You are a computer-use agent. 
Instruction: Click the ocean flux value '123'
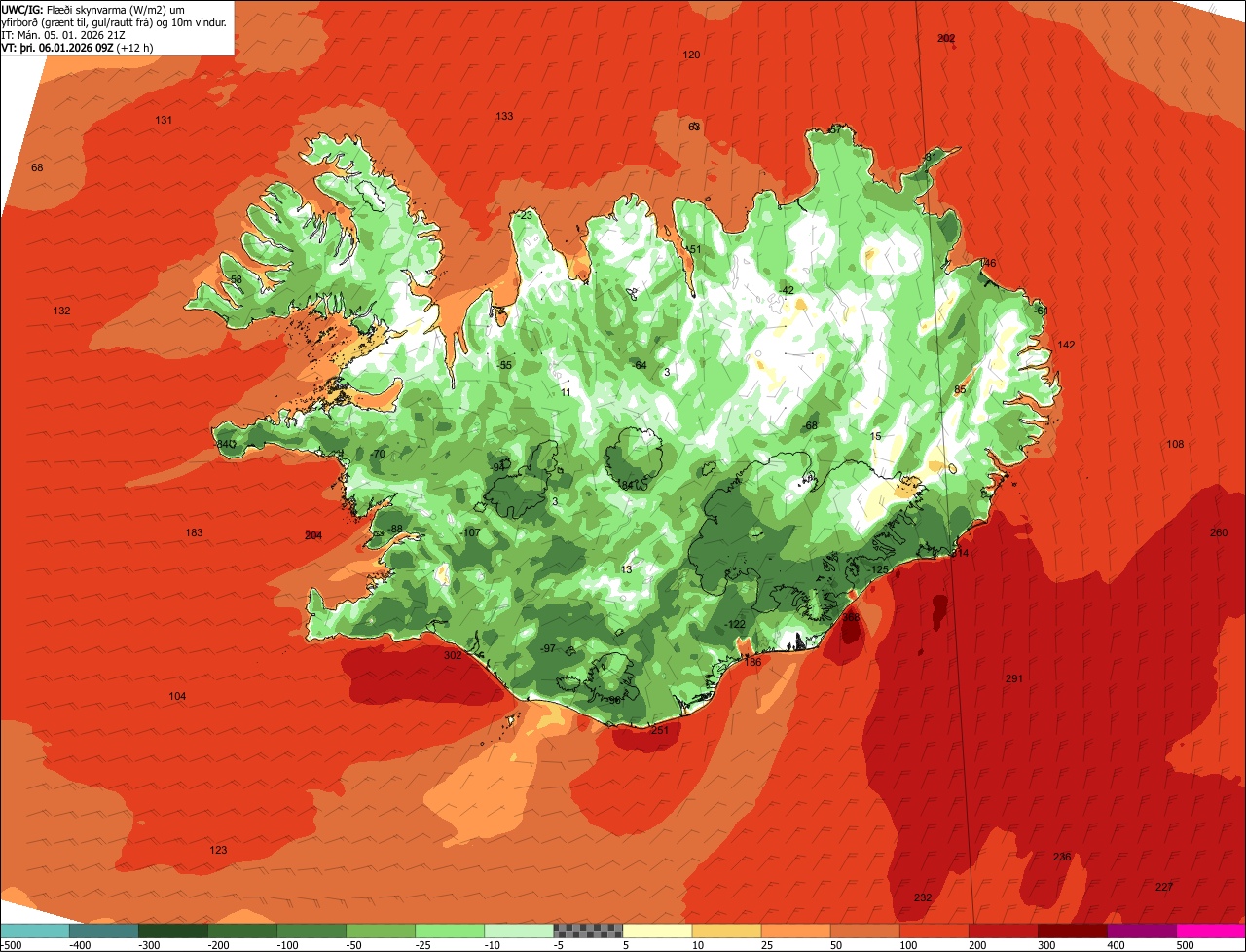point(218,850)
